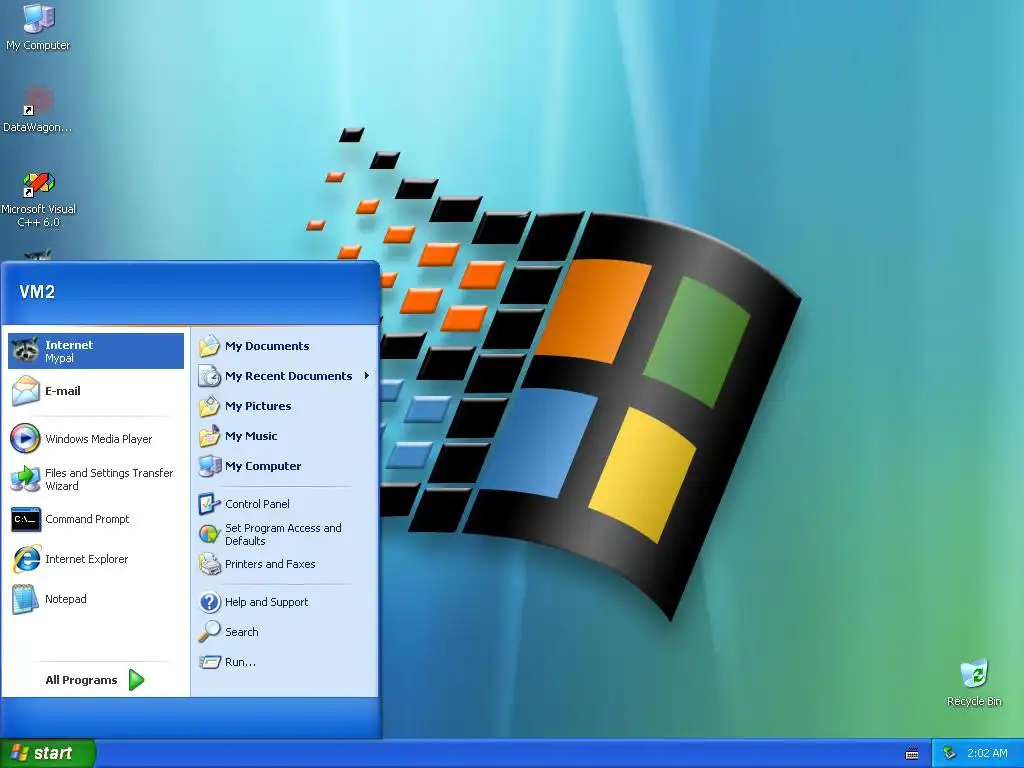
Task: Open My Pictures folder
Action: (285, 406)
